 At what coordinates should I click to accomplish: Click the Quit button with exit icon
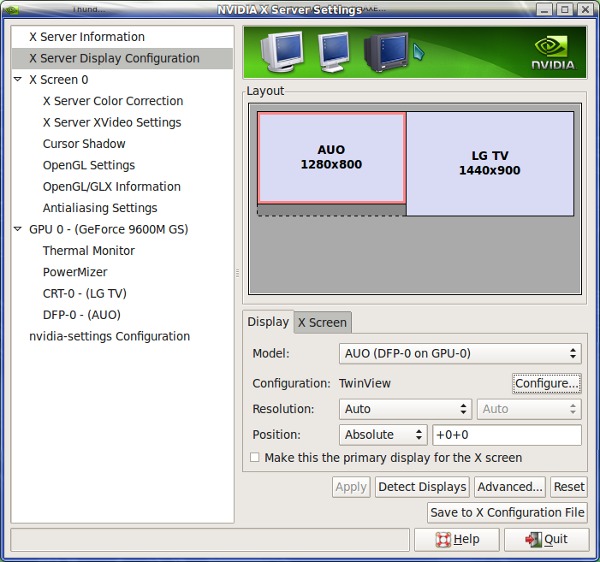pyautogui.click(x=545, y=539)
